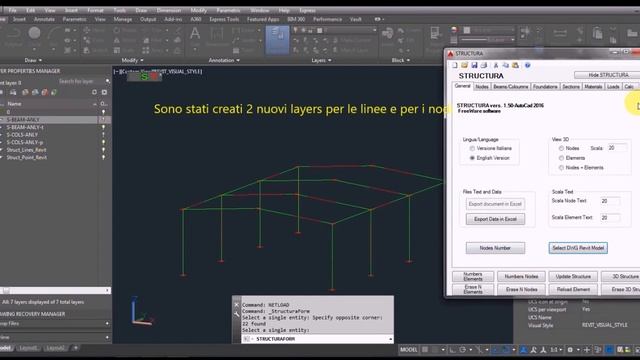Open the layer selection combo box in the ribbon
The height and width of the screenshot is (360, 640).
(334, 30)
